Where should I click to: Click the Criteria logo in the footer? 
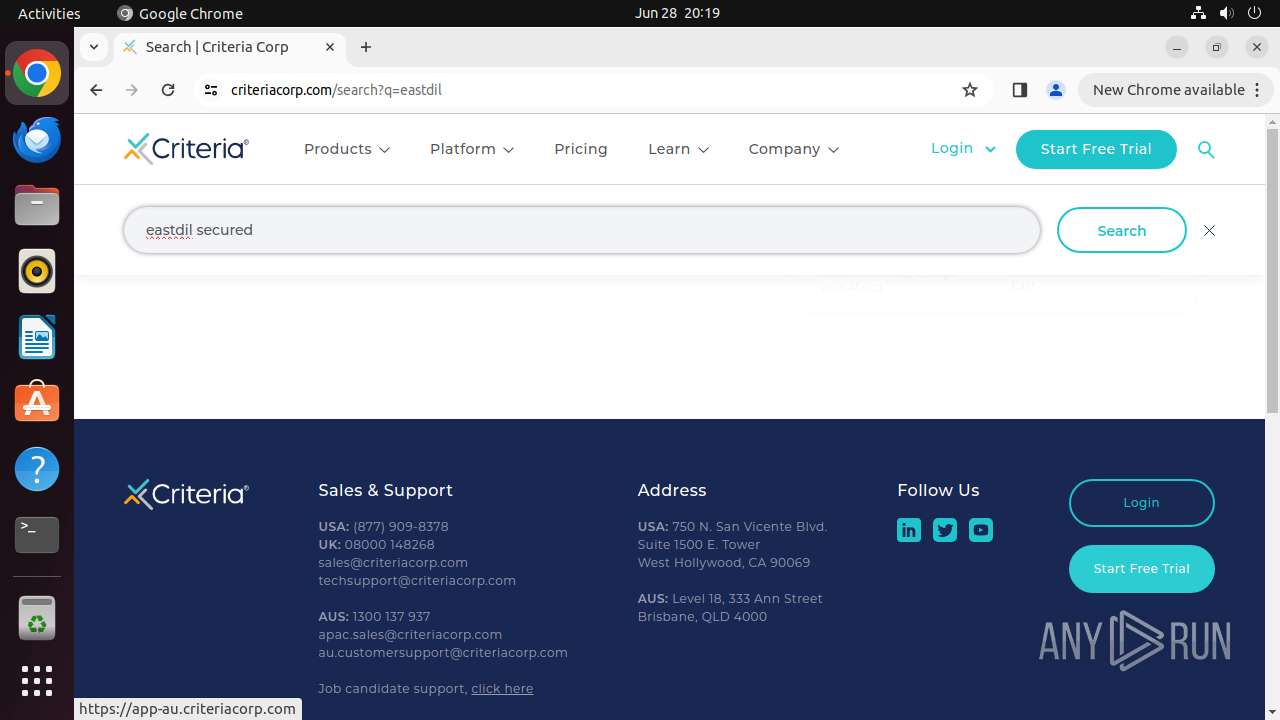click(x=186, y=494)
